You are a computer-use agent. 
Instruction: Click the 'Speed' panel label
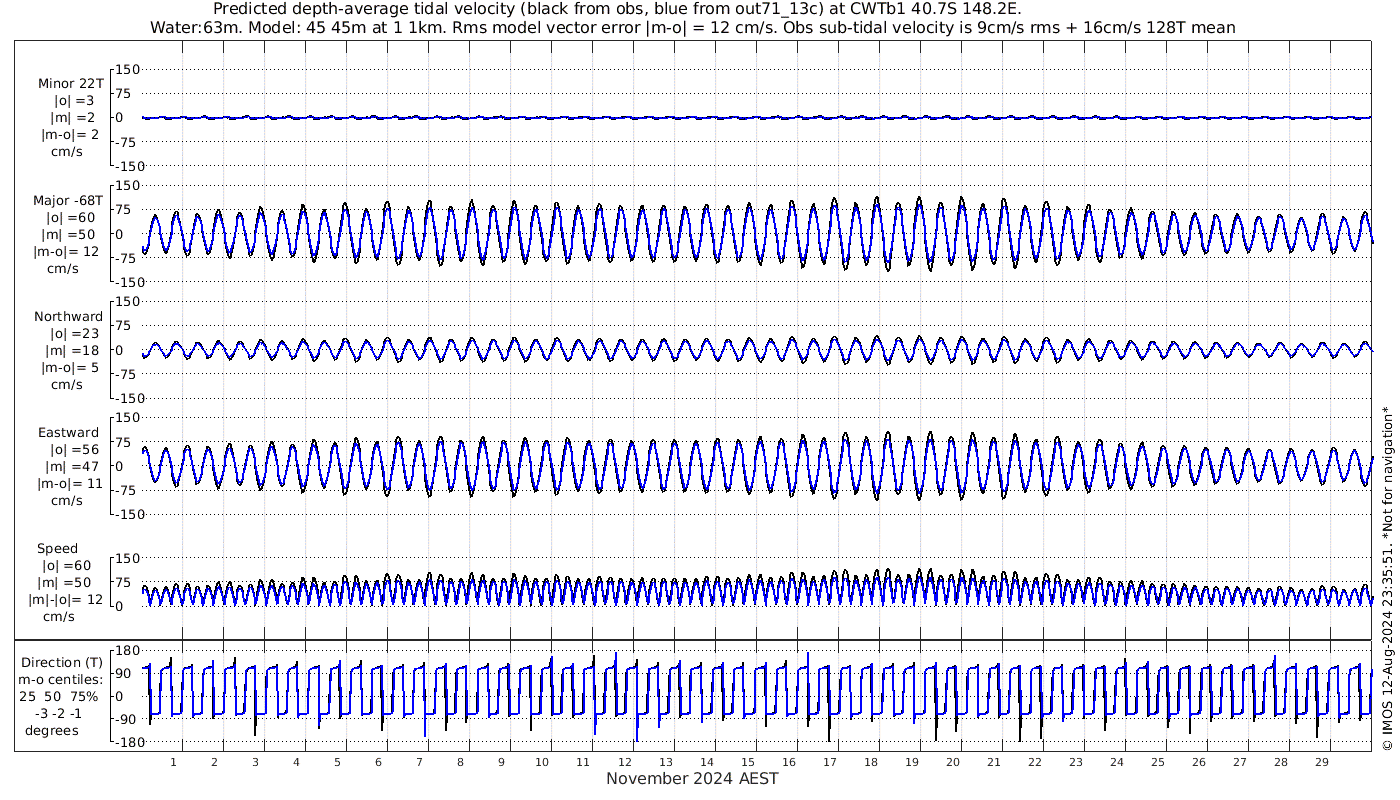(x=57, y=549)
